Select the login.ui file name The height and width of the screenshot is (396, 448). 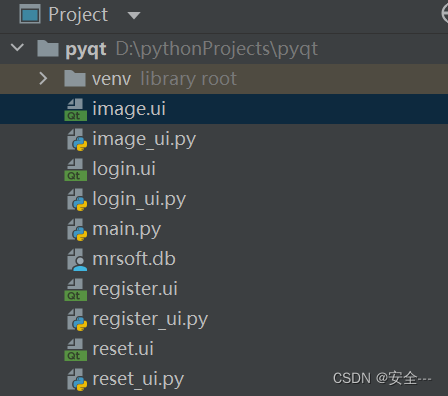pos(124,169)
